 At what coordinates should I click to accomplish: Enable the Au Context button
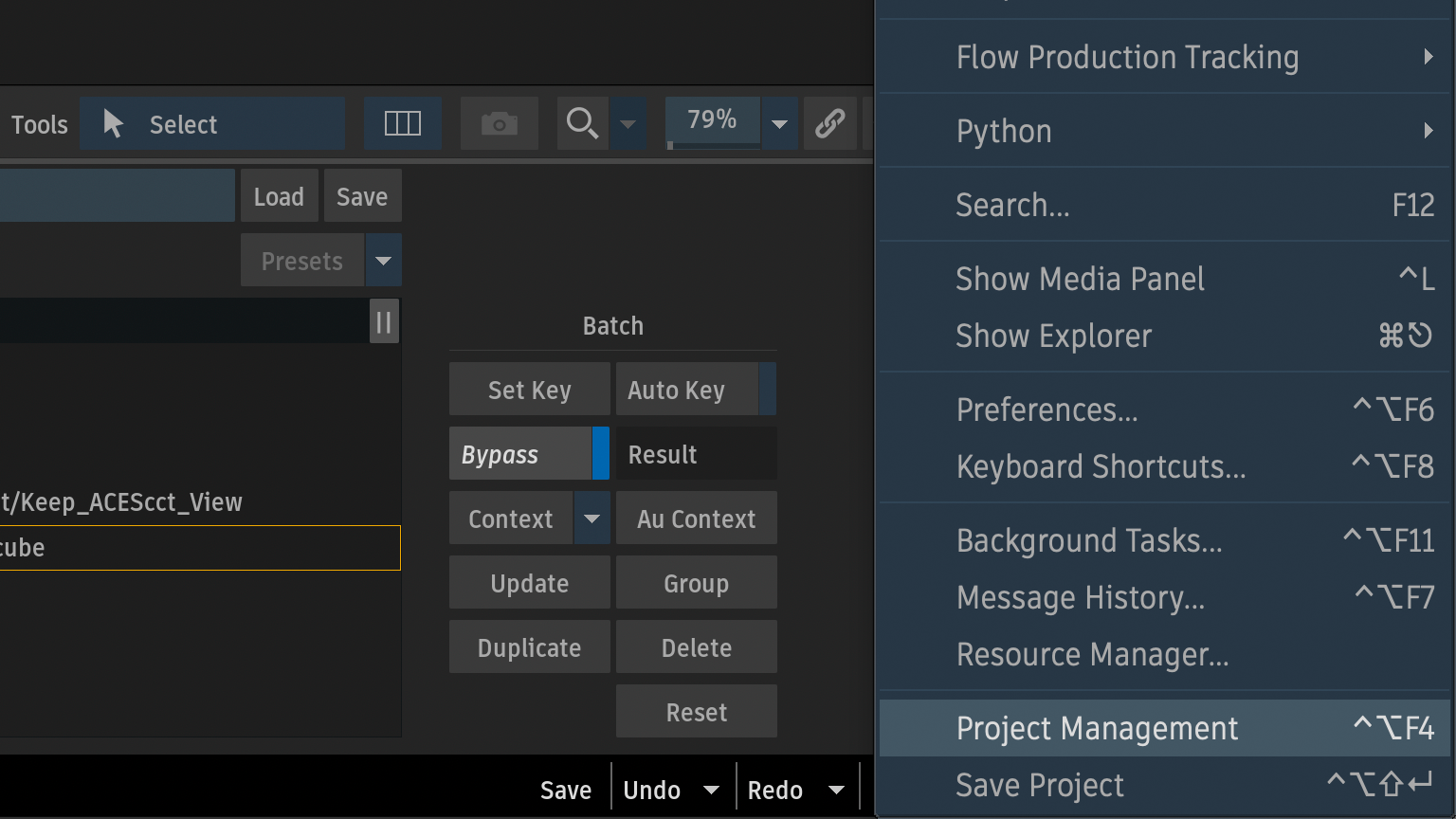696,519
